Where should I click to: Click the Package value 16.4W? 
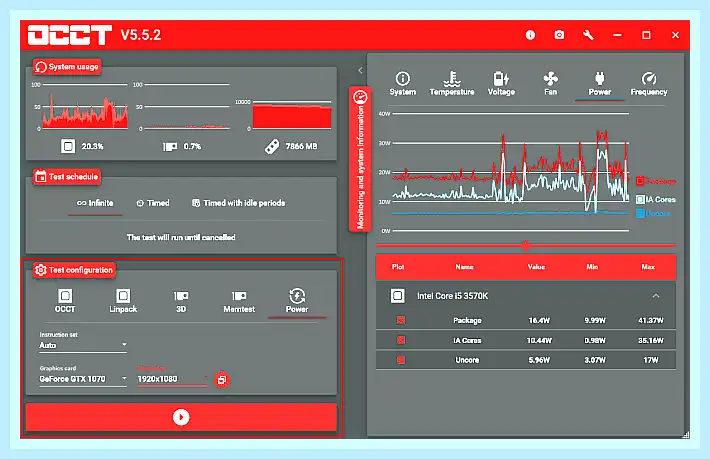(x=539, y=320)
